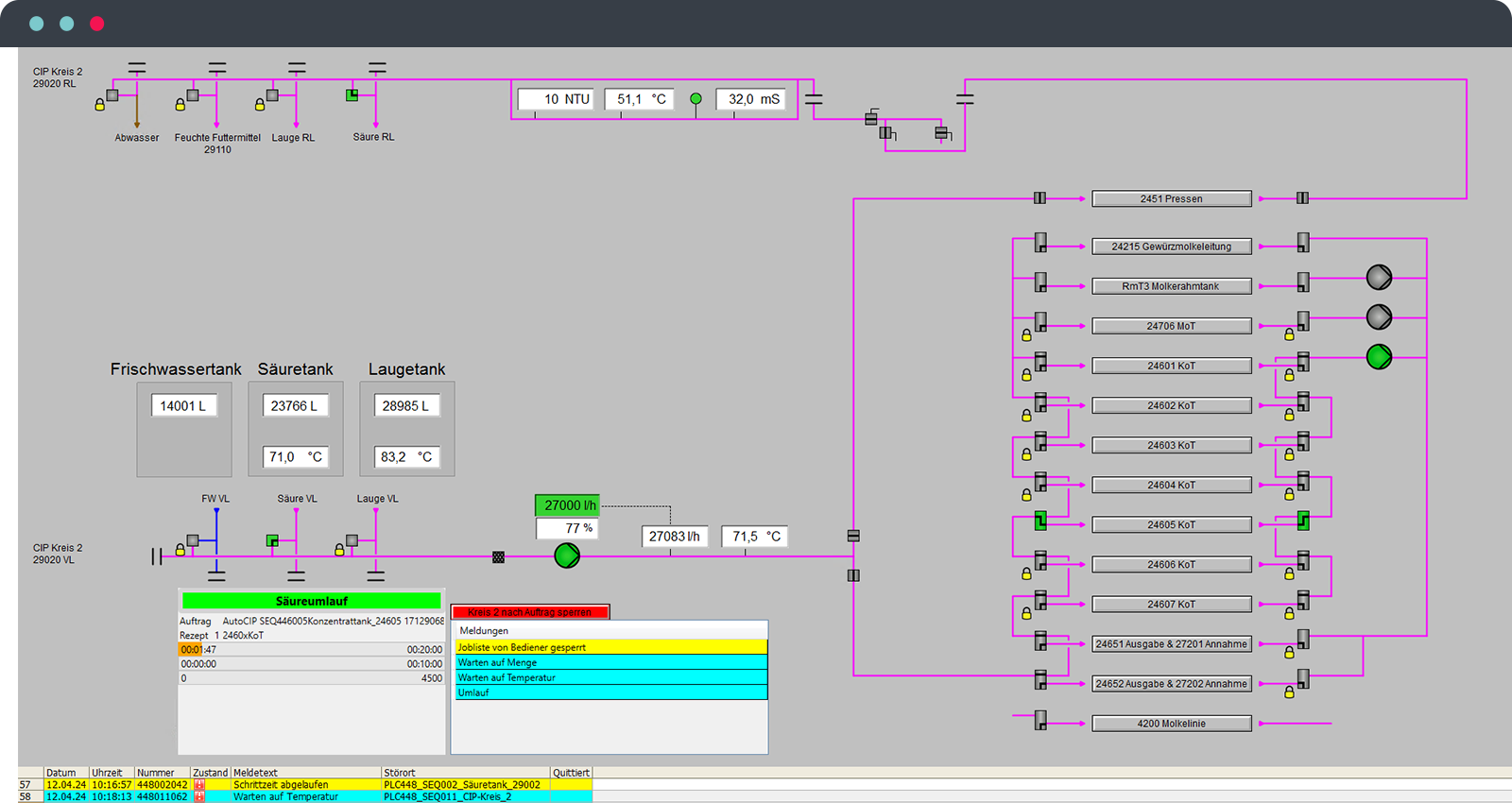Select the Lauge VL valve icon

[x=352, y=541]
